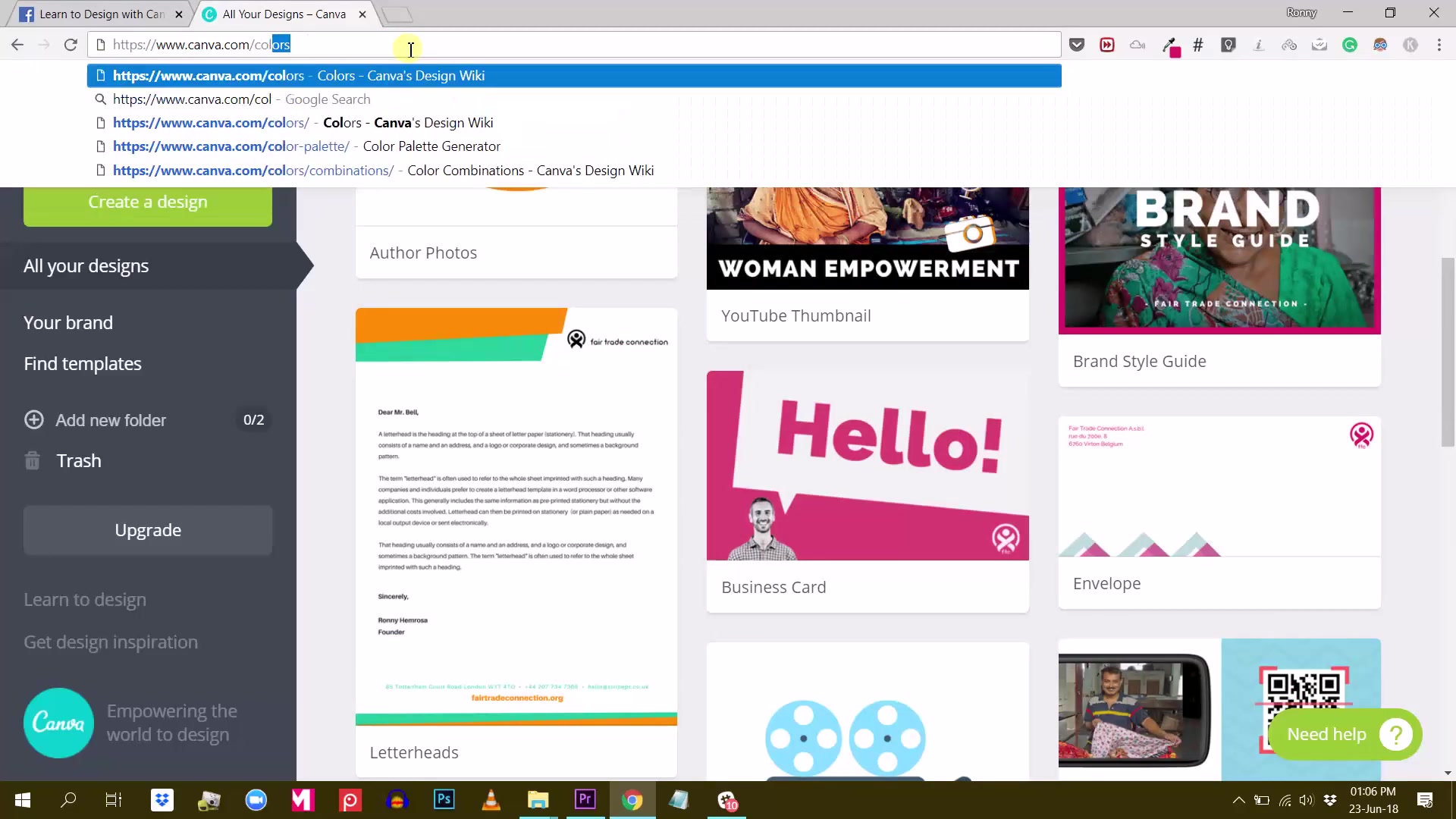Go to Your brand

(68, 322)
